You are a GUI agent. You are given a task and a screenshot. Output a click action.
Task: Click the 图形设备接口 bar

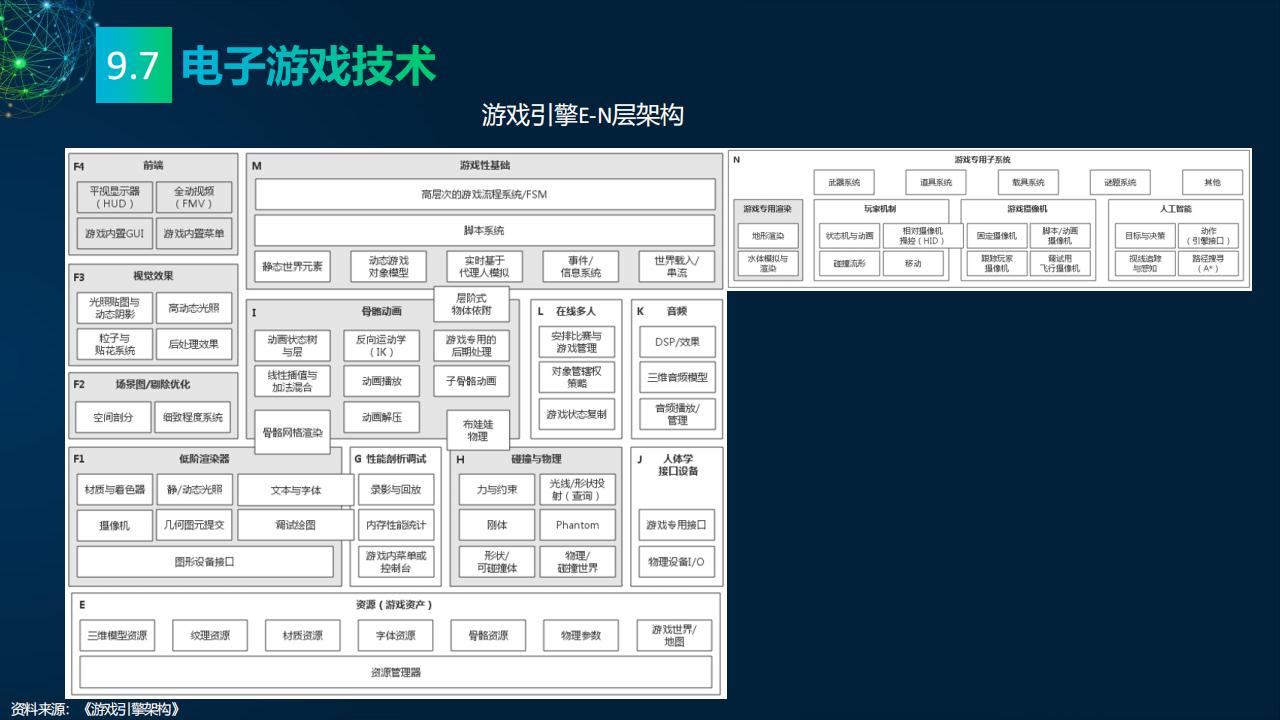click(205, 562)
